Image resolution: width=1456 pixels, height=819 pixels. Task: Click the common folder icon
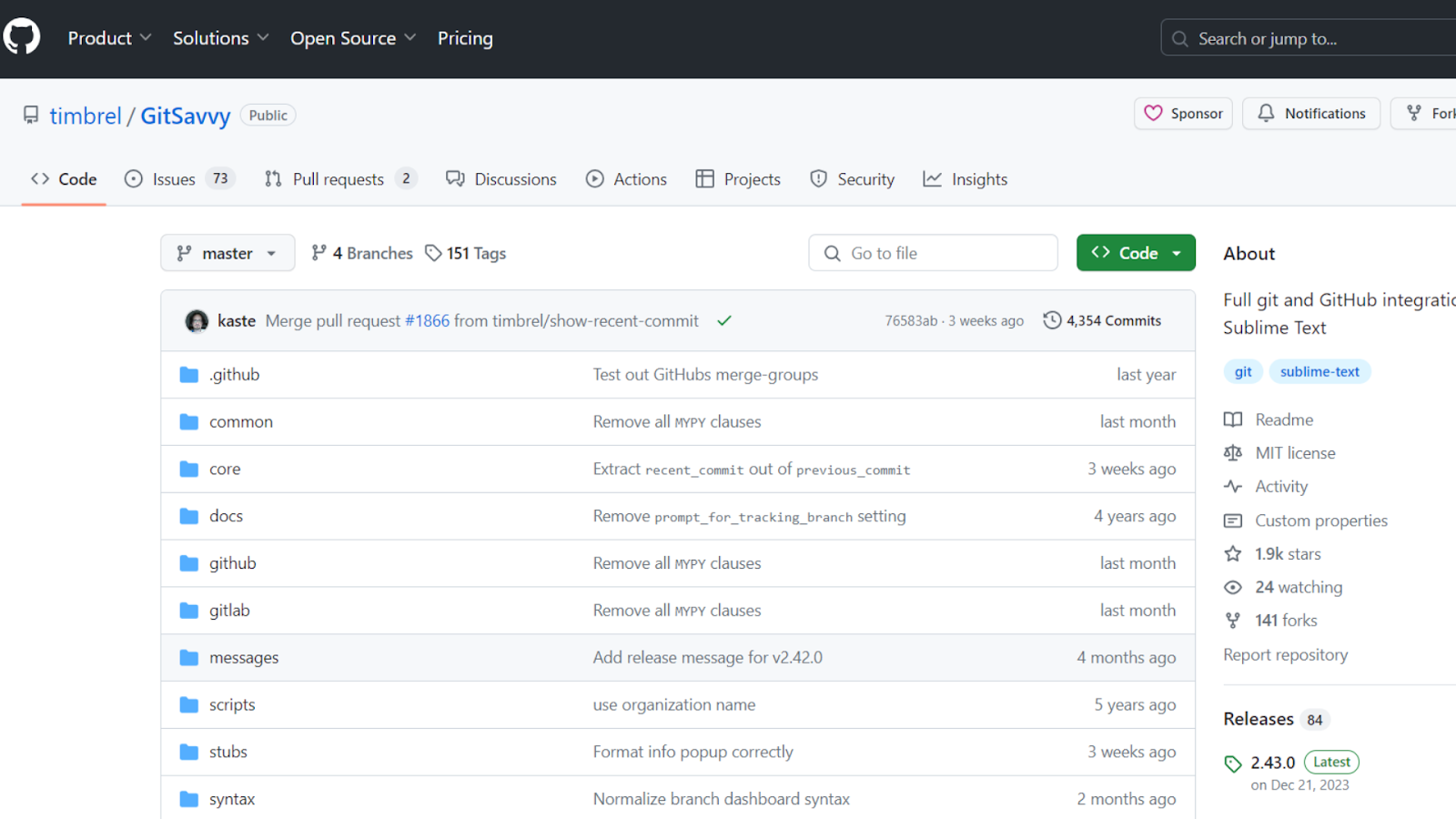coord(189,422)
